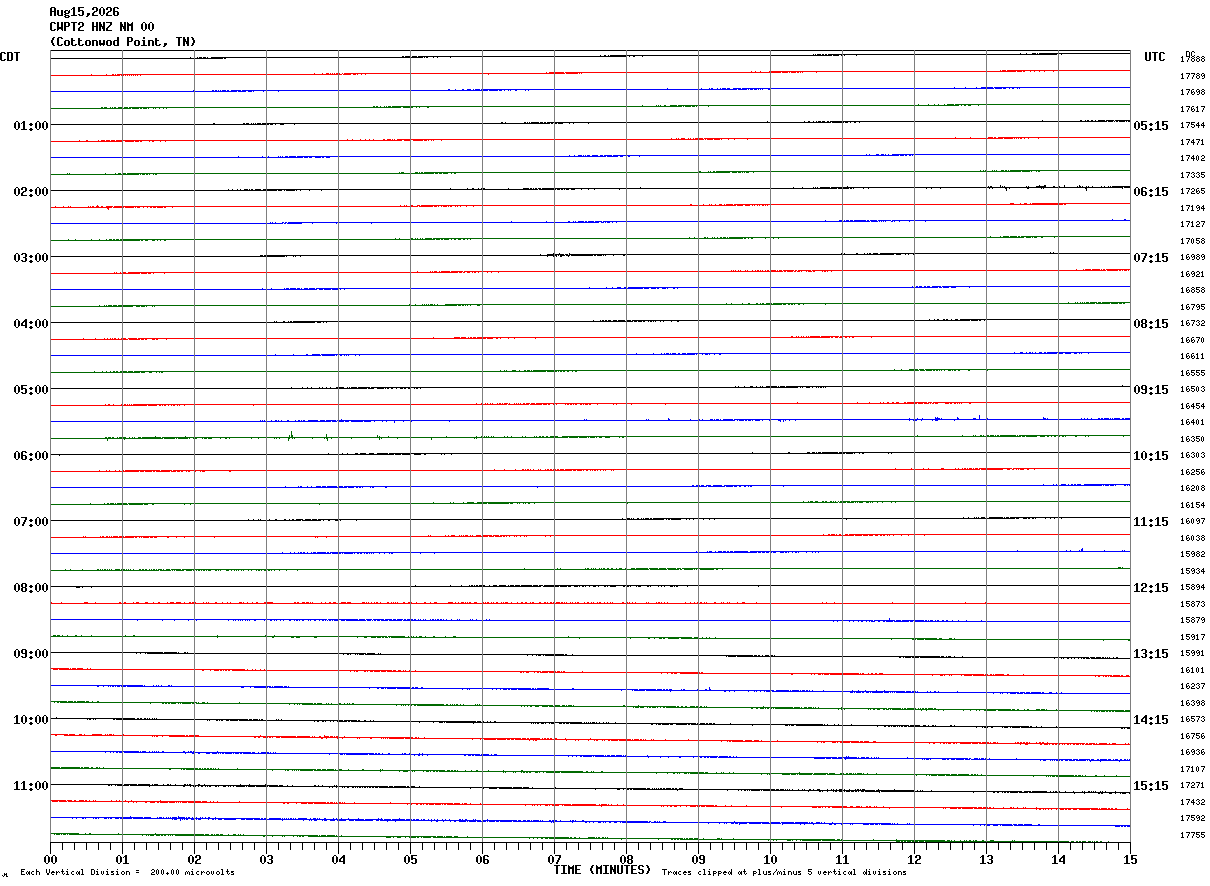This screenshot has height=886, width=1210.
Task: Click the traces clipped footnote text
Action: click(784, 872)
